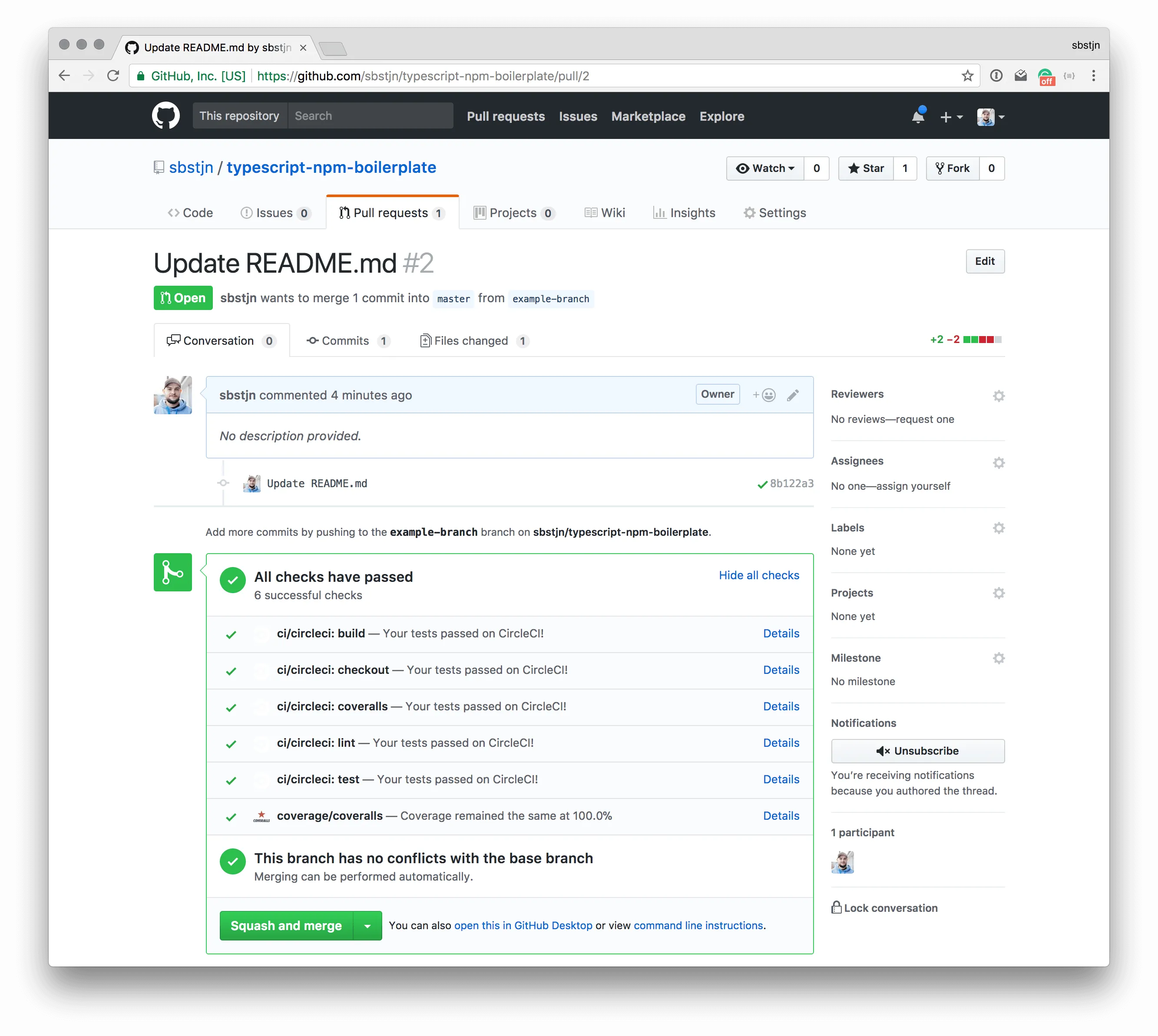Edit the comment using the pencil icon
The width and height of the screenshot is (1158, 1036).
coord(793,395)
